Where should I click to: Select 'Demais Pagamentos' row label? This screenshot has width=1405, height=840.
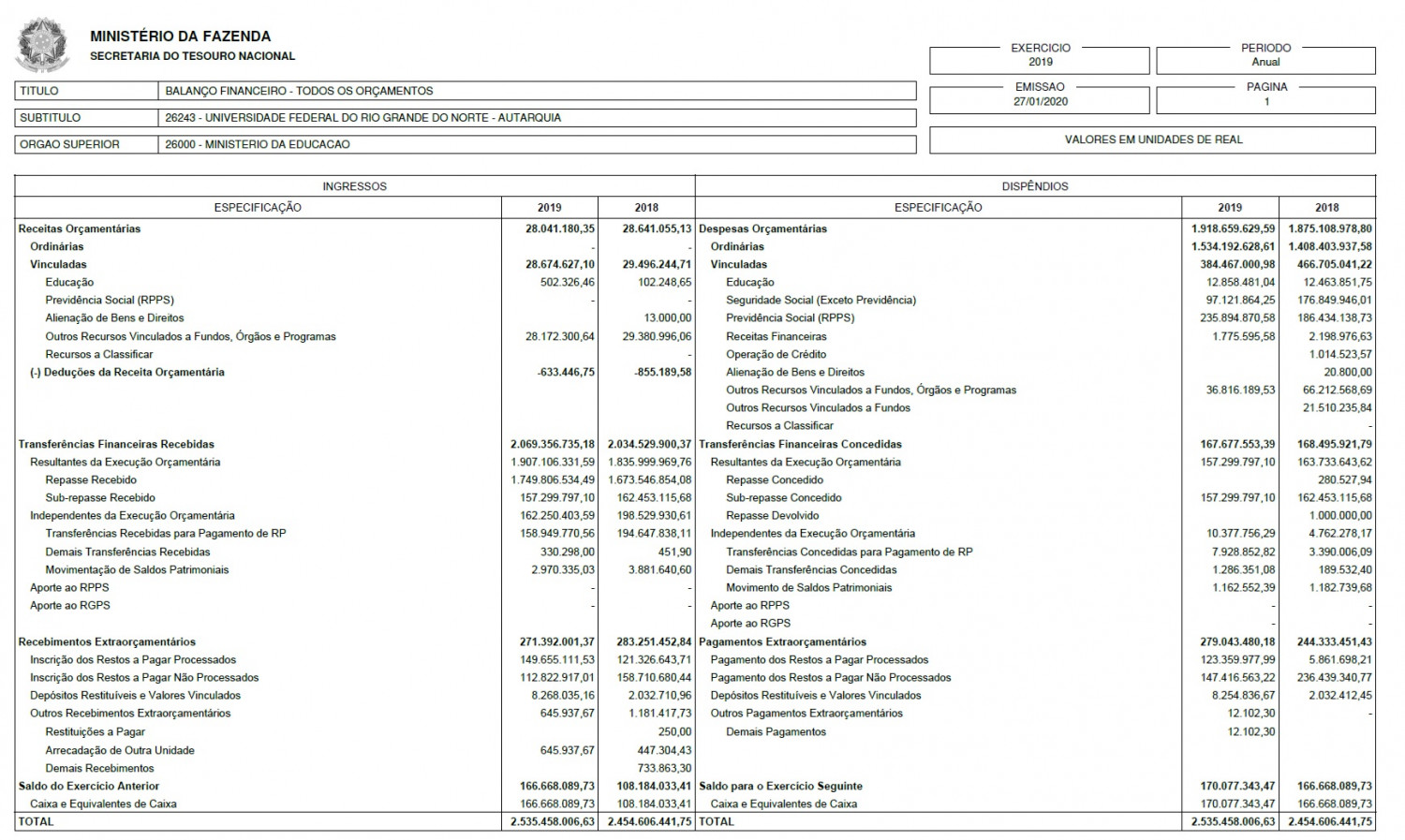776,732
